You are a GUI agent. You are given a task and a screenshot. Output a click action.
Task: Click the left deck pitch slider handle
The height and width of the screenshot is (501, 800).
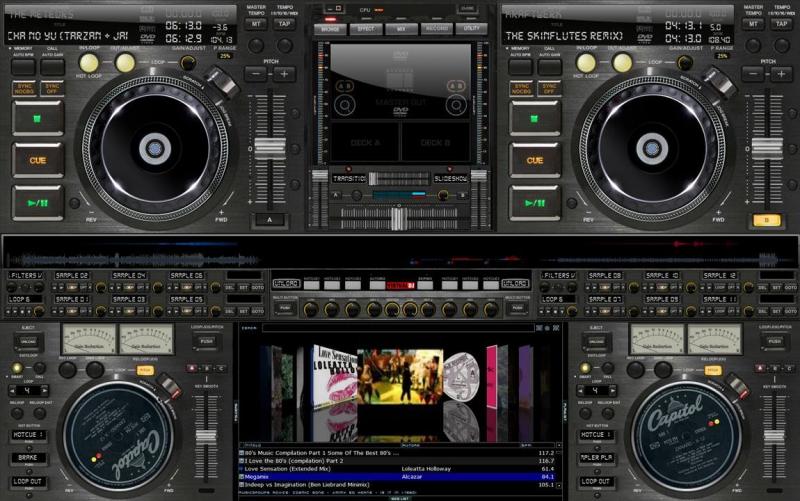(x=269, y=150)
